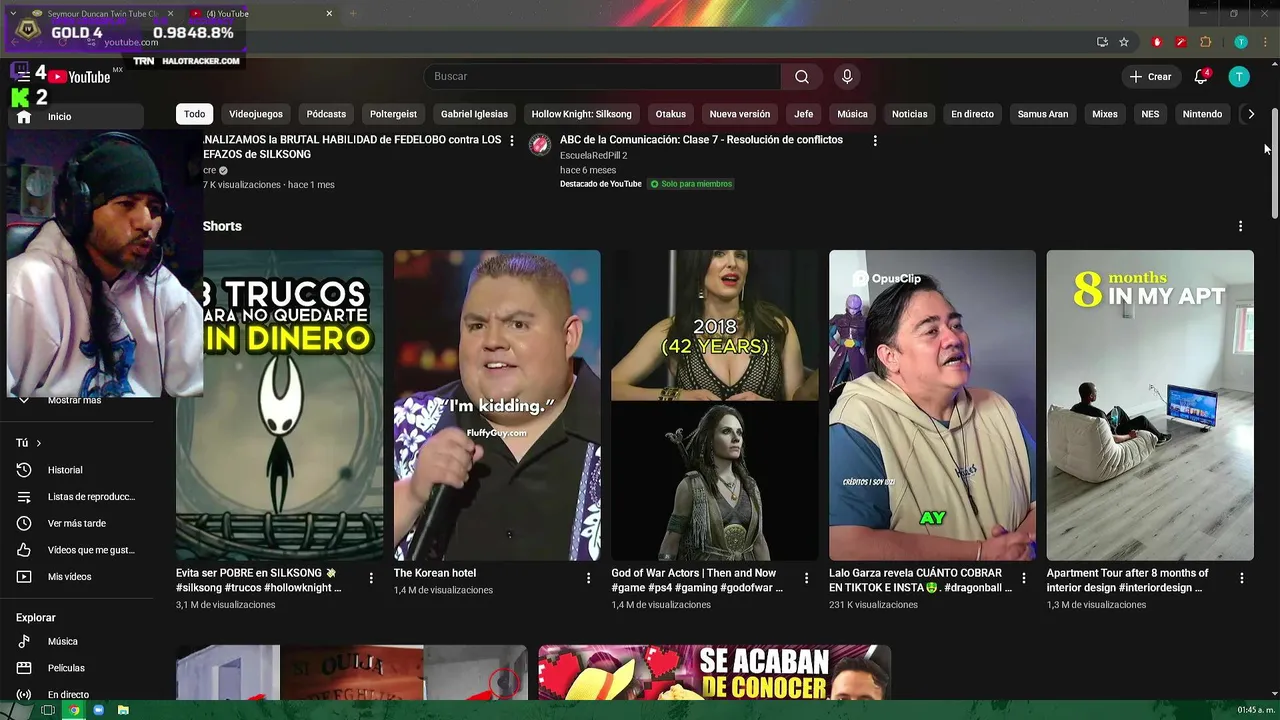
Task: Open Videos que me gustan in the sidebar
Action: pos(75,550)
